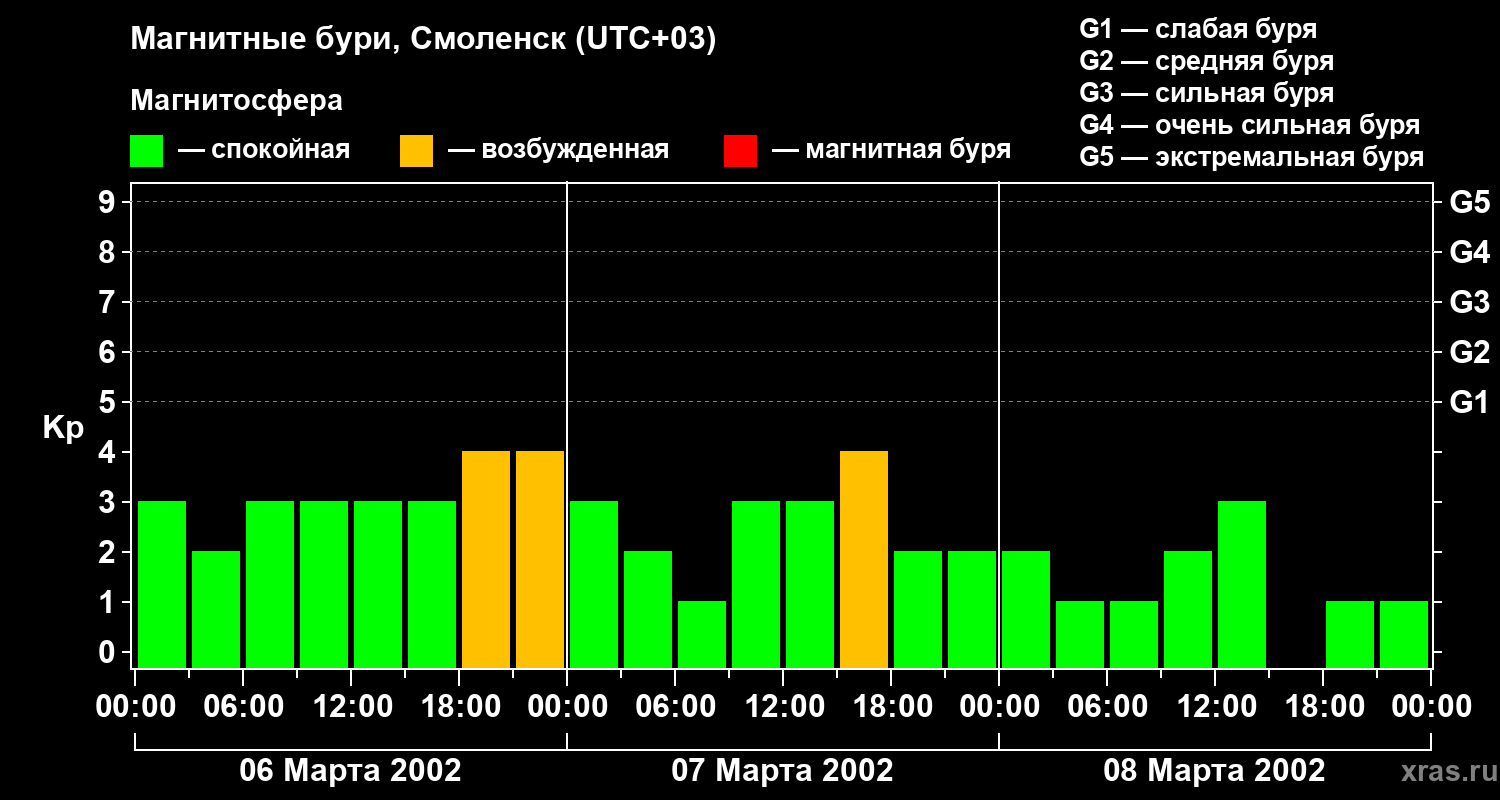Click the 'G4' label on the right axis
Viewport: 1500px width, 800px height.
coord(1469,252)
